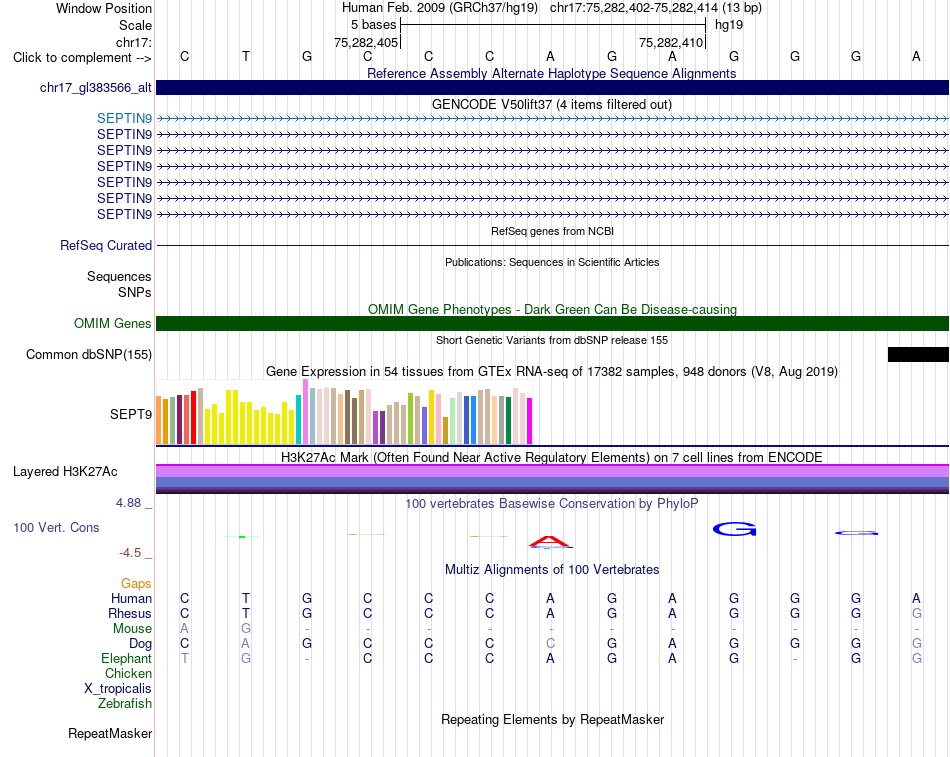This screenshot has height=757, width=950.
Task: Click the GENCODE V50lift37 track title
Action: coord(552,104)
